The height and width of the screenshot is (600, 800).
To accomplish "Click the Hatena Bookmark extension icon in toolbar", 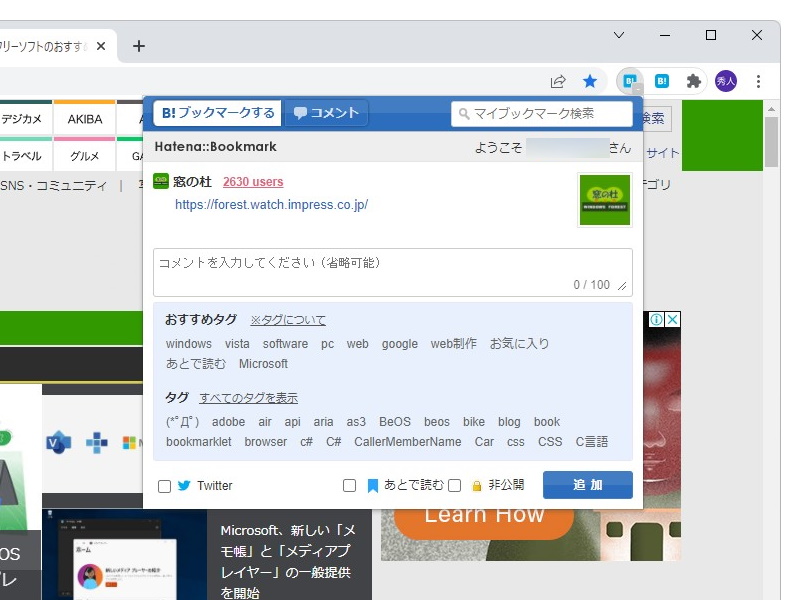I will (x=630, y=80).
